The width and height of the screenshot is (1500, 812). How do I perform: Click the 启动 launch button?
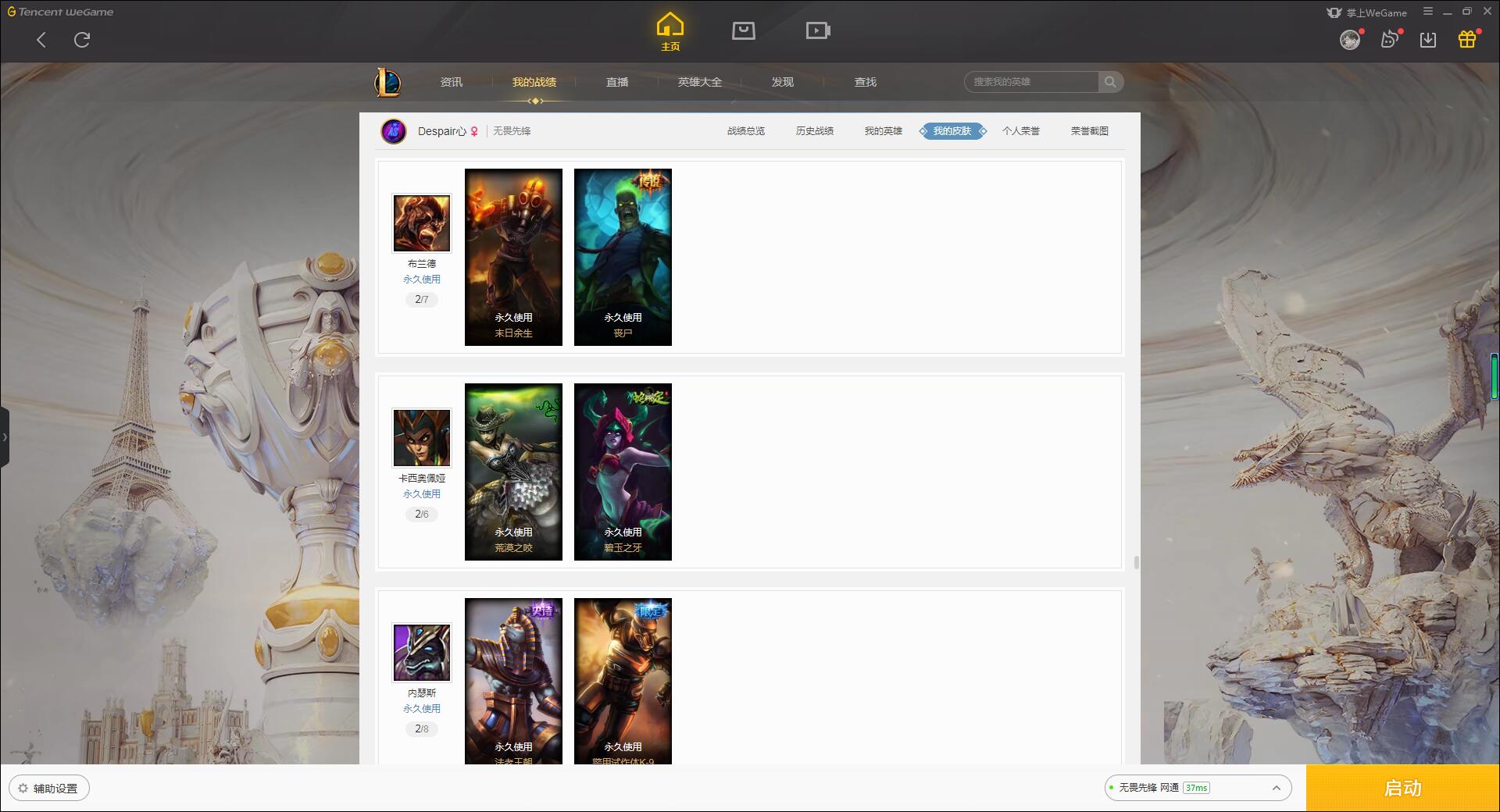click(x=1403, y=789)
